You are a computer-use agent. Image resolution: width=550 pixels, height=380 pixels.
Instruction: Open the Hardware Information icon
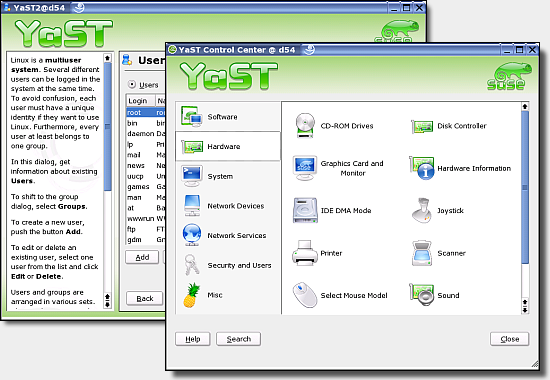point(422,168)
